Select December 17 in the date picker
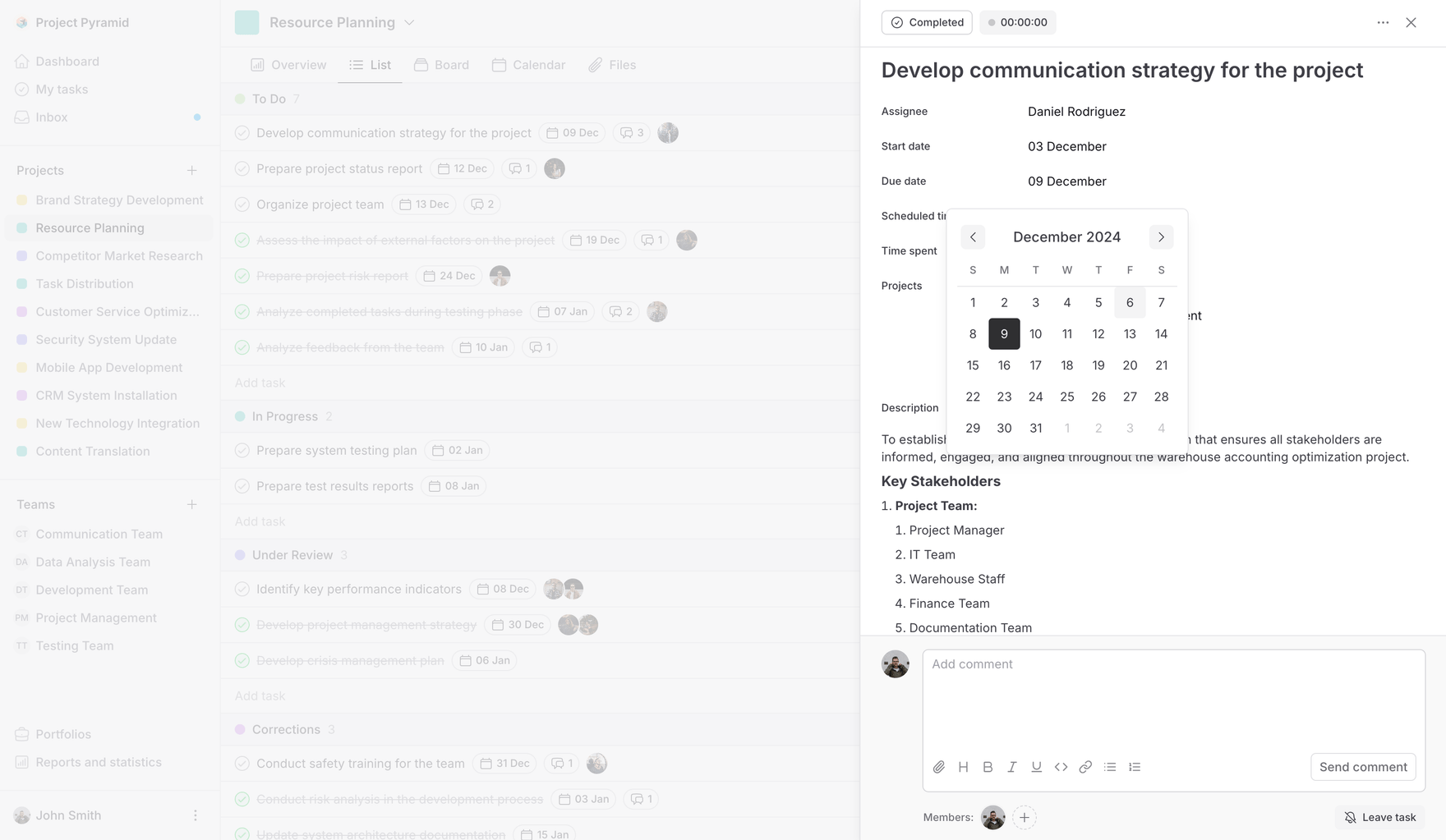Image resolution: width=1446 pixels, height=840 pixels. [1035, 365]
